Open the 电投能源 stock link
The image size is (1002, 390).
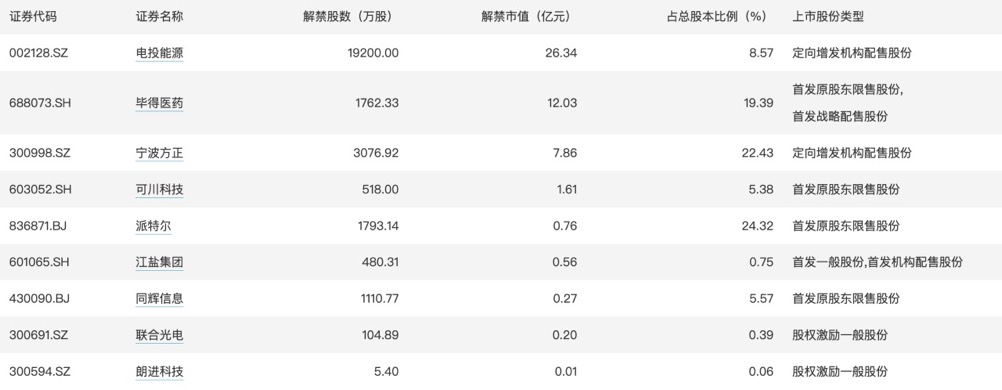(x=160, y=53)
